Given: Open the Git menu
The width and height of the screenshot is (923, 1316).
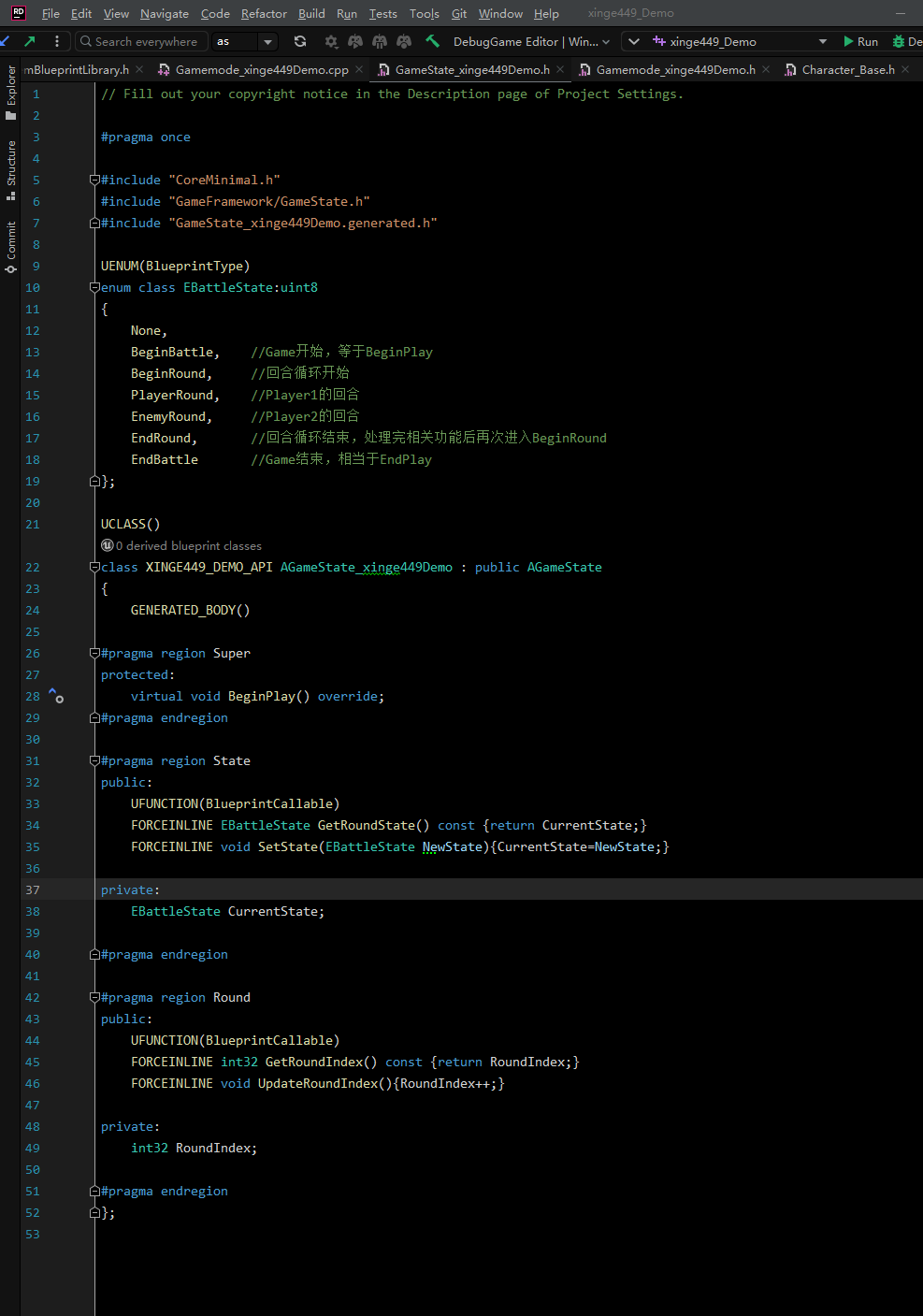Looking at the screenshot, I should 459,13.
